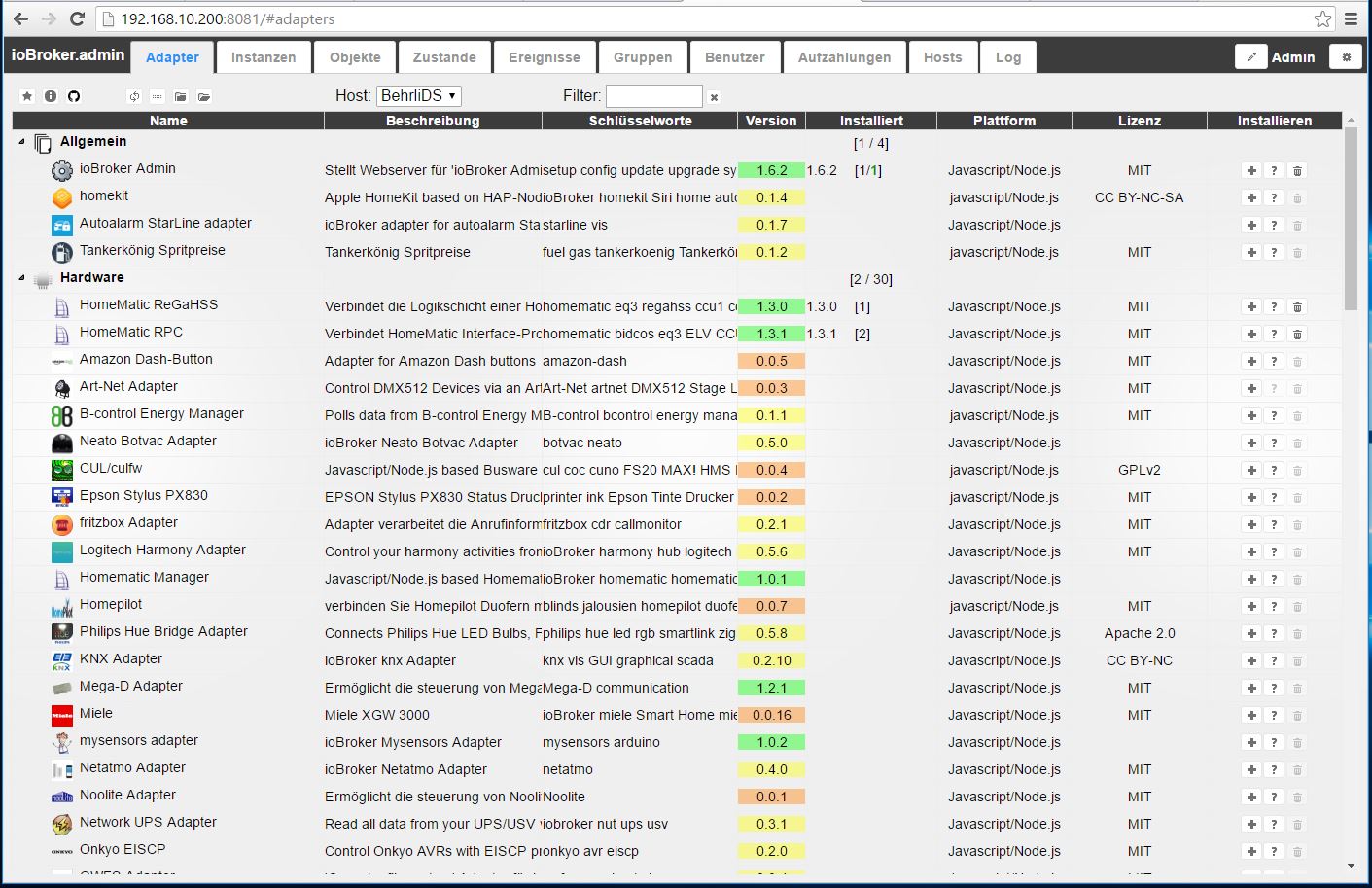Open the help for the KNX Adapter
Screen dimensions: 1372x888
[1274, 660]
